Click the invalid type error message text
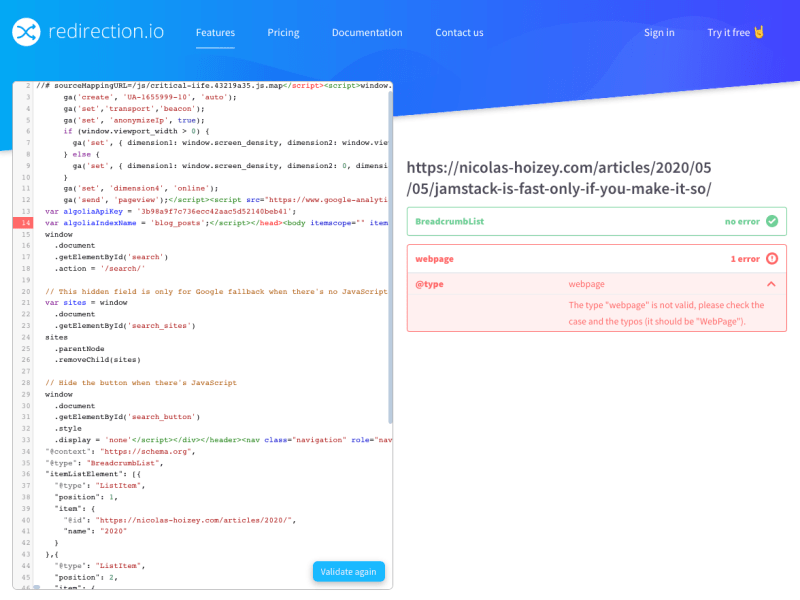The width and height of the screenshot is (800, 600). pos(666,313)
